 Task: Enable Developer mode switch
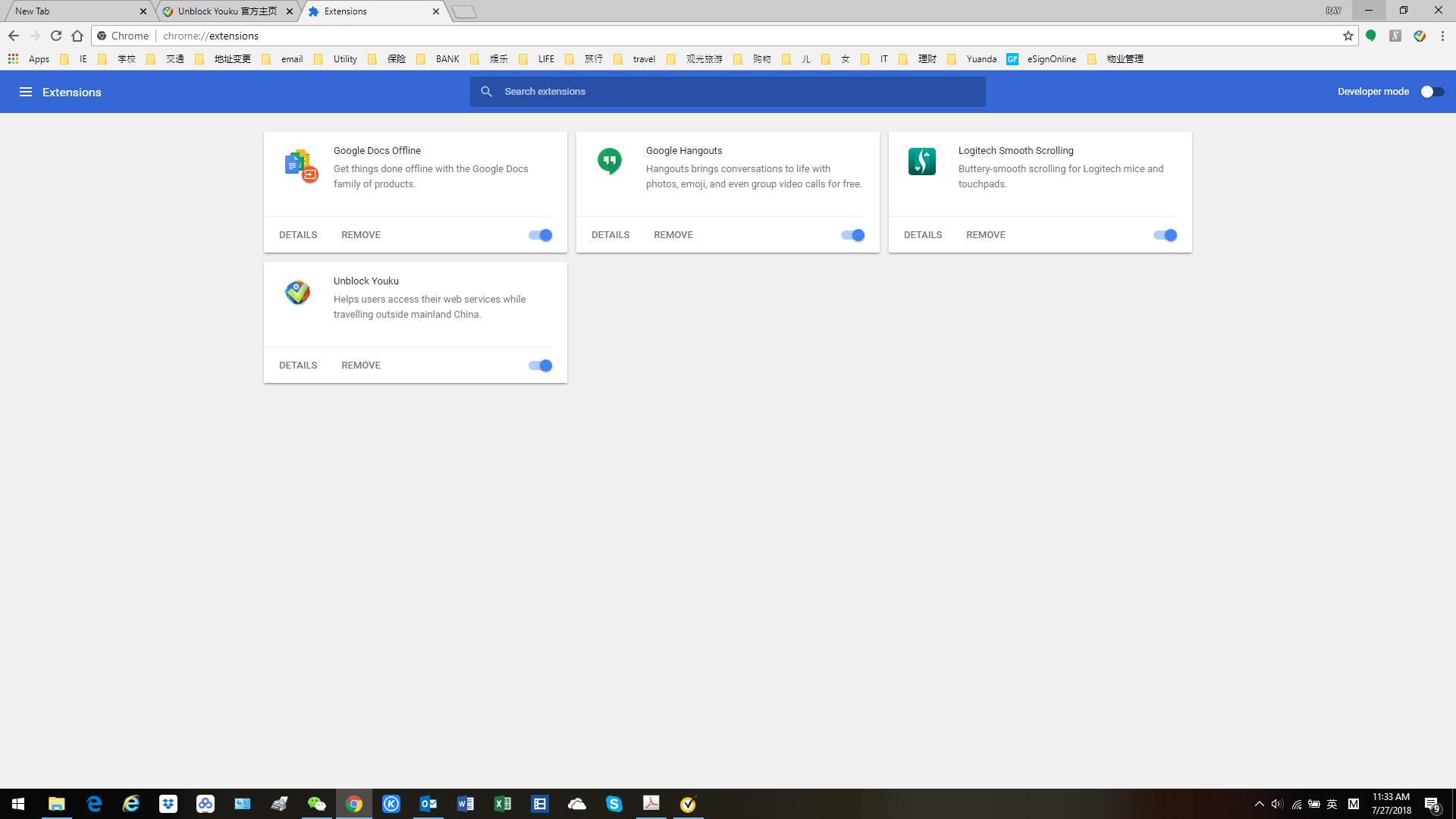pyautogui.click(x=1432, y=92)
